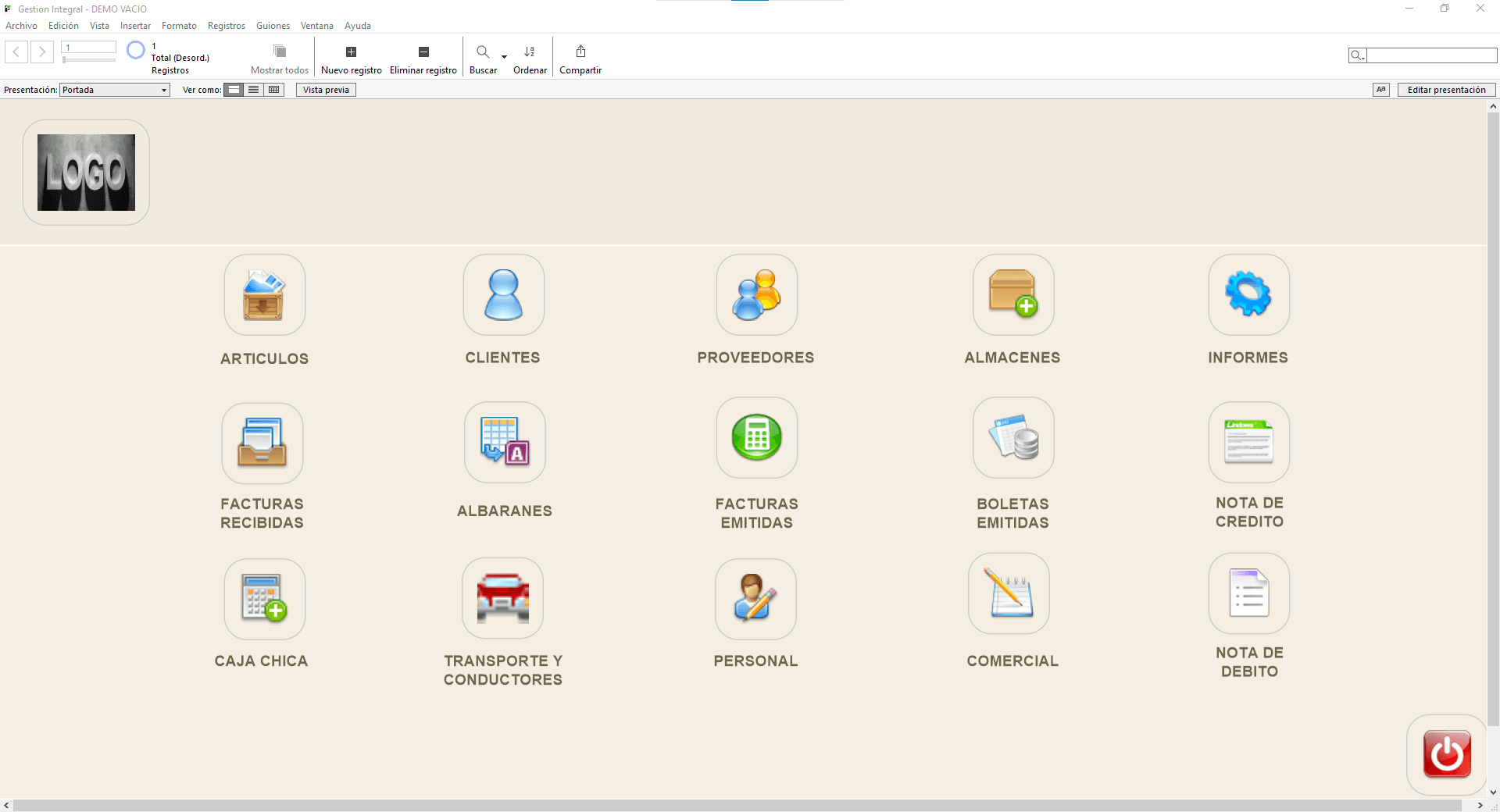
Task: Open the quick search magnifier dropdown
Action: (x=1357, y=55)
